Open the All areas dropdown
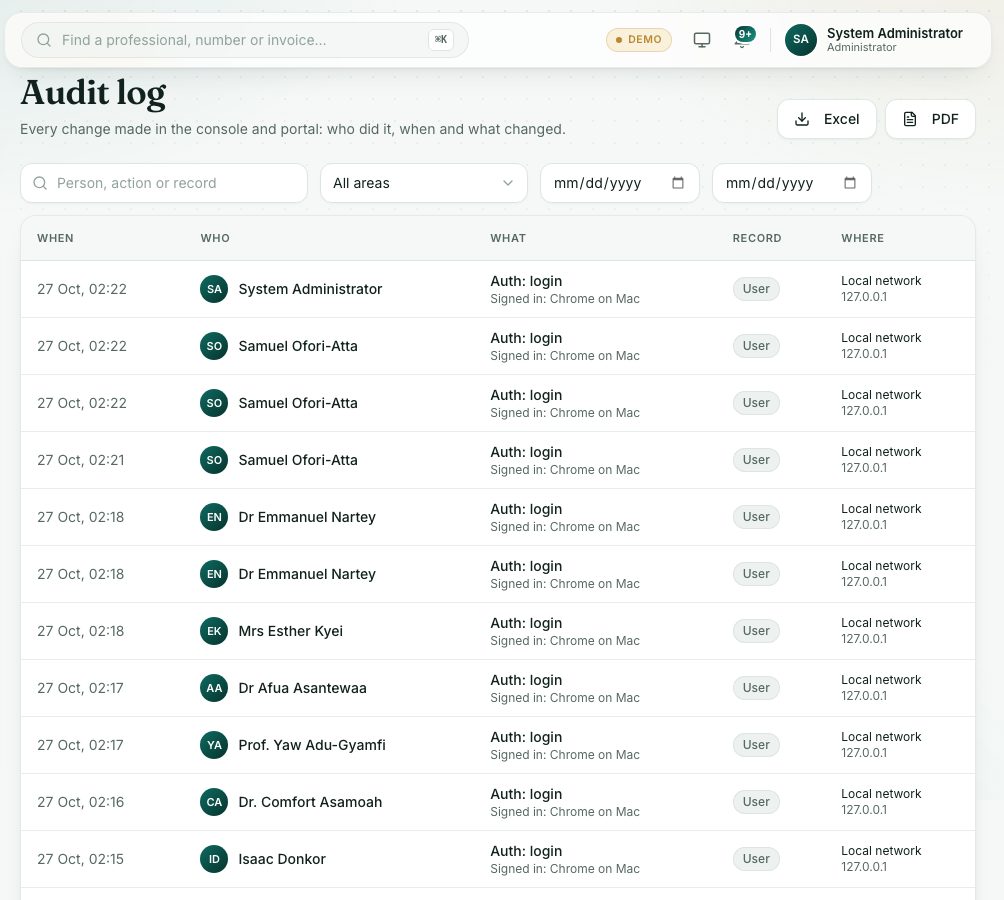The height and width of the screenshot is (900, 1004). pos(423,183)
